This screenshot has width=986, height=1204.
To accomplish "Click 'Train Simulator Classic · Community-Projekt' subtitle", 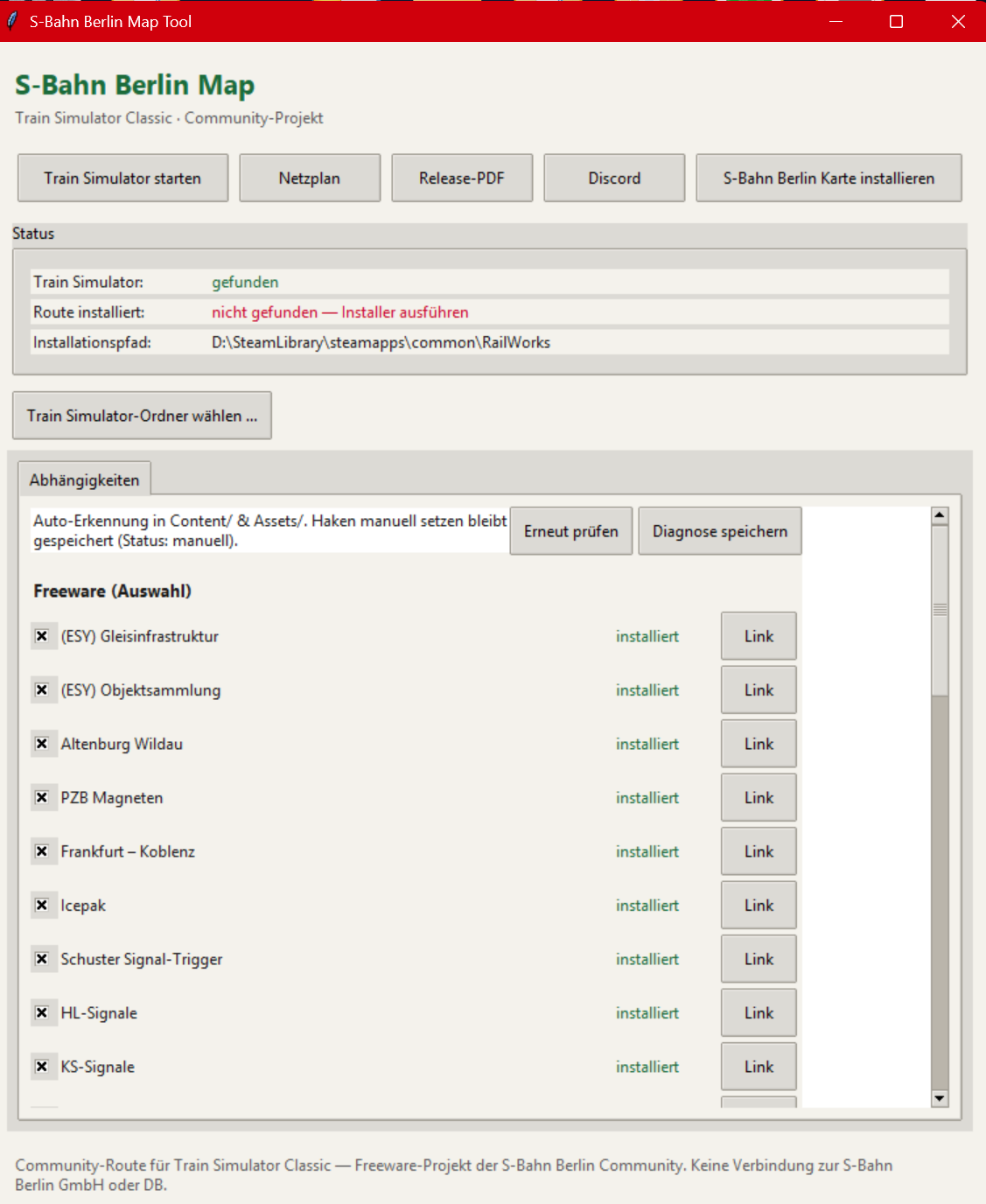I will tap(169, 118).
